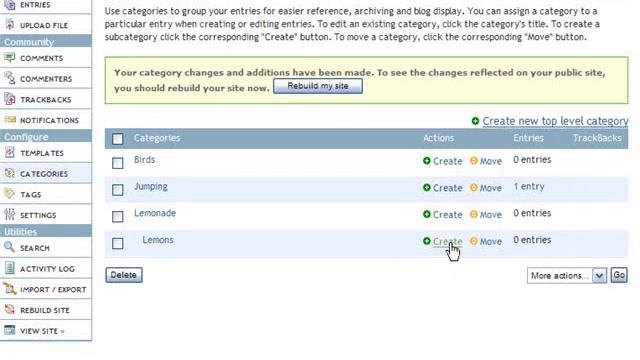Screen dimensions: 640x360
Task: Click the Notifications envelope icon
Action: click(x=10, y=120)
